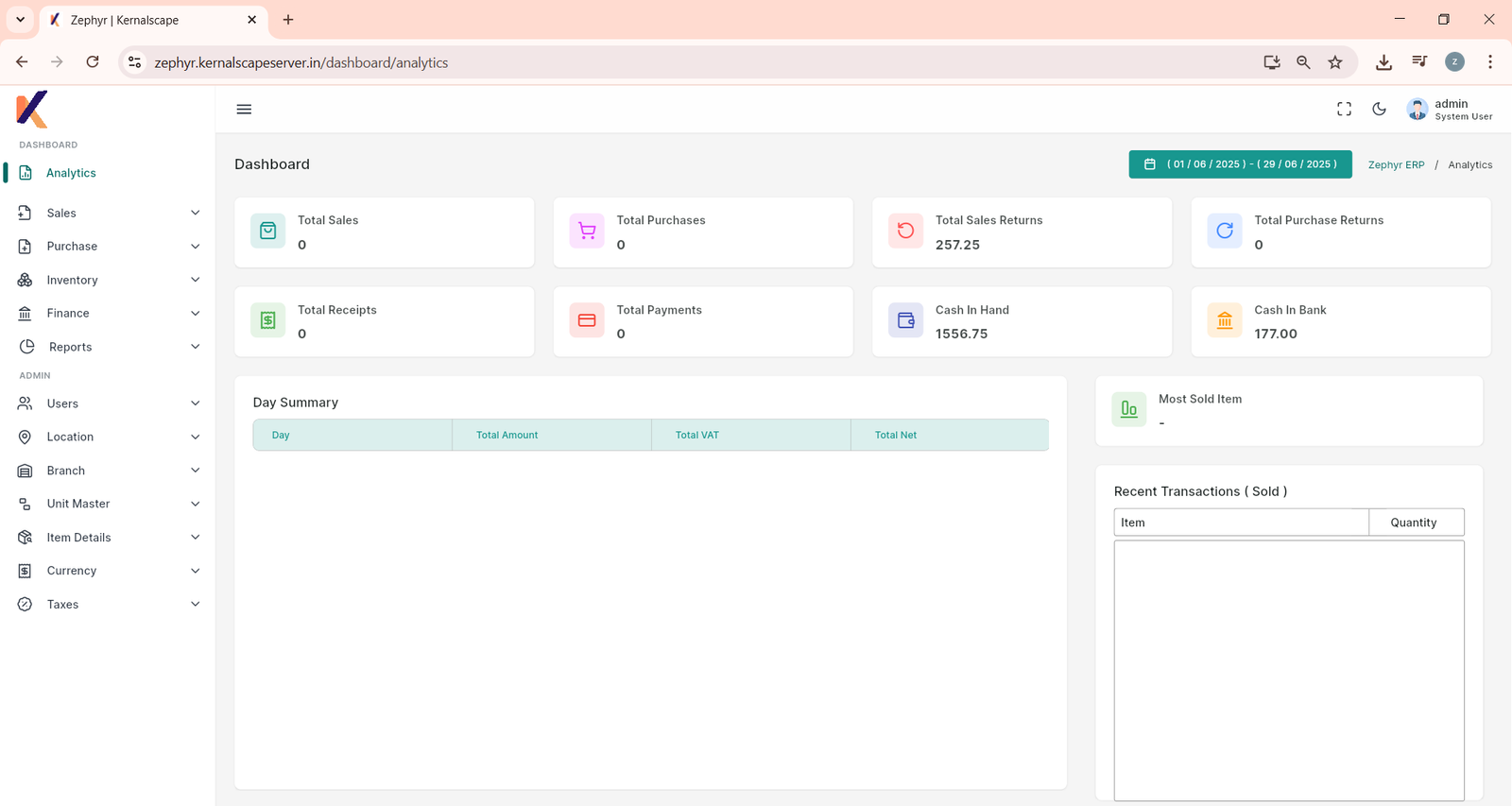The height and width of the screenshot is (806, 1512).
Task: Click the Total Payments card icon
Action: click(x=587, y=320)
